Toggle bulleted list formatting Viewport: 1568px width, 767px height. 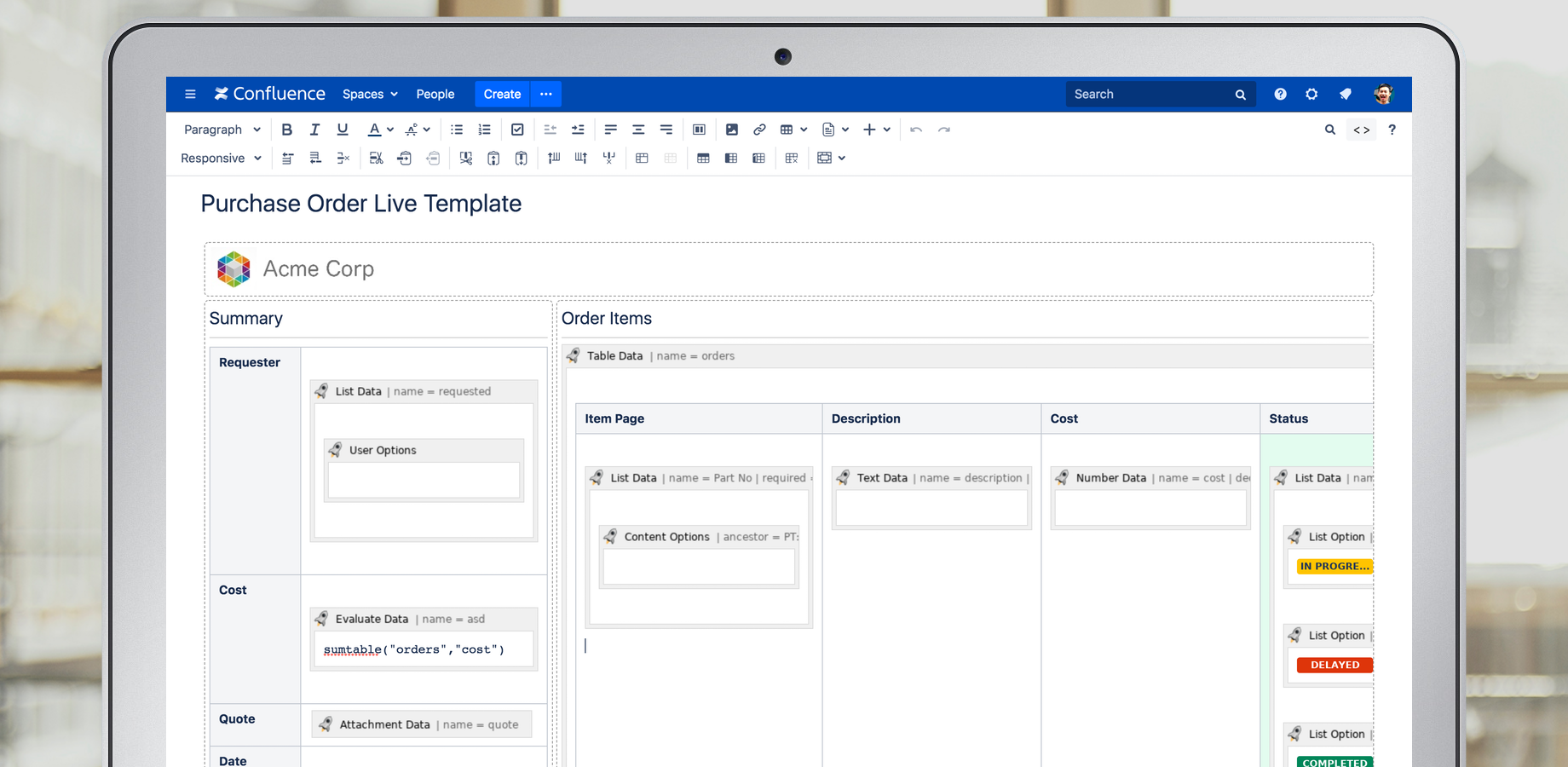456,129
